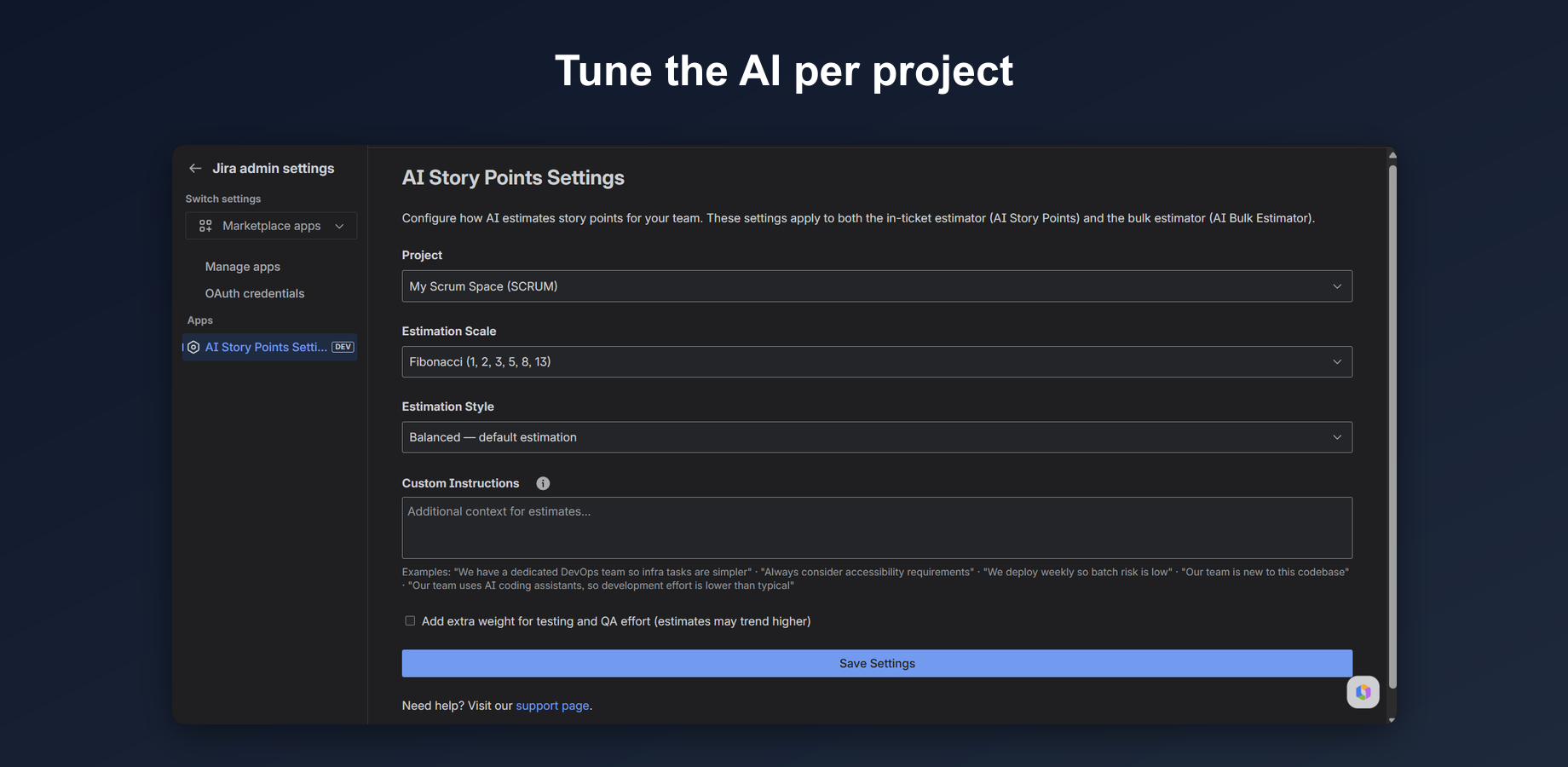Image resolution: width=1568 pixels, height=767 pixels.
Task: Click the scrollbar down arrow
Action: [x=1392, y=719]
